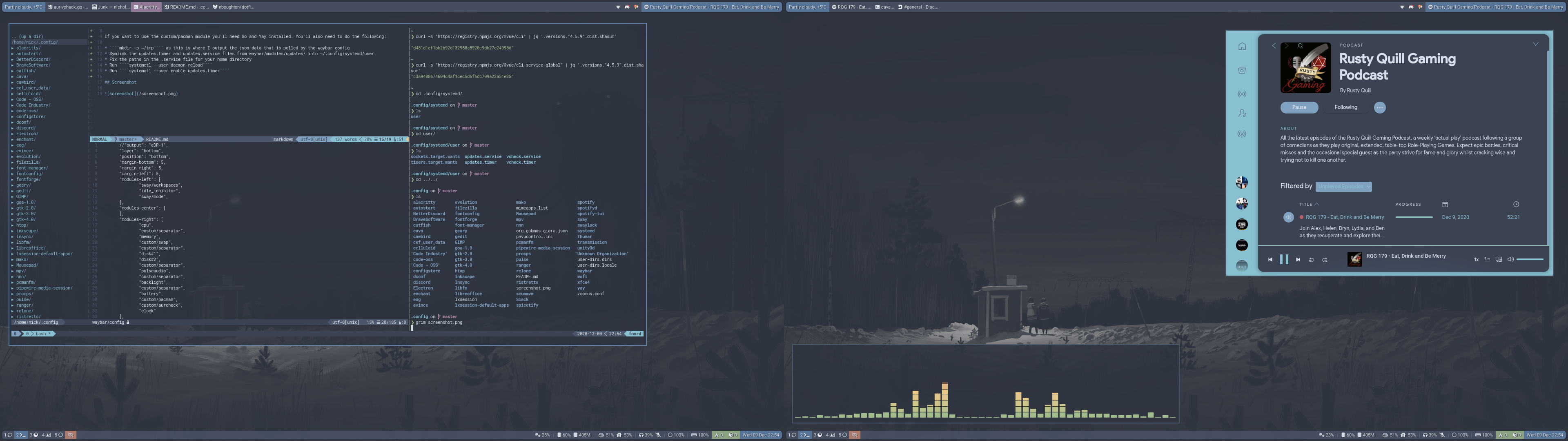Go back with the left arrow over podcast cover
The height and width of the screenshot is (441, 1568).
click(1274, 46)
